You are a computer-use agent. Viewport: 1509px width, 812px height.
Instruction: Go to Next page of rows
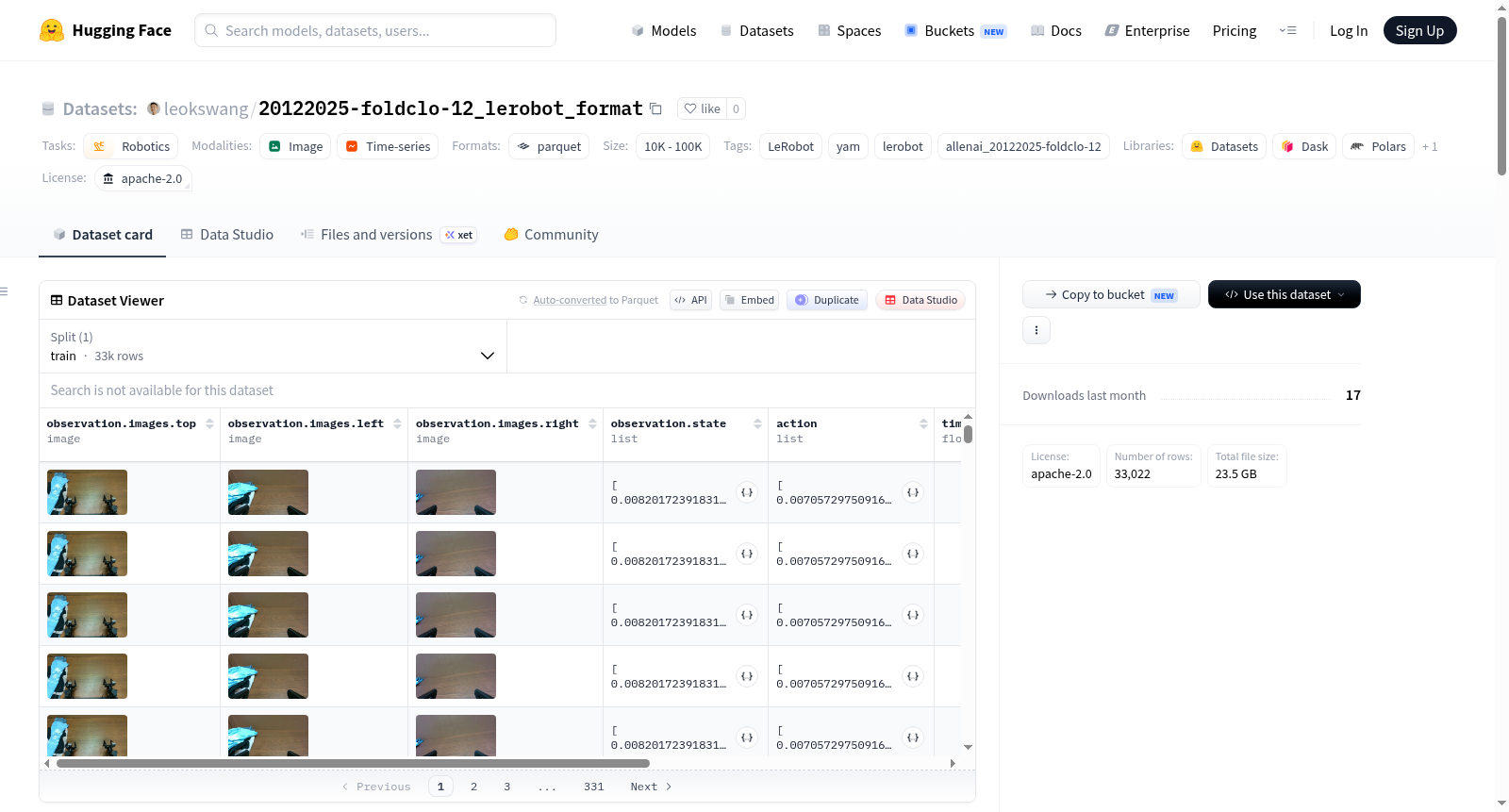[651, 787]
